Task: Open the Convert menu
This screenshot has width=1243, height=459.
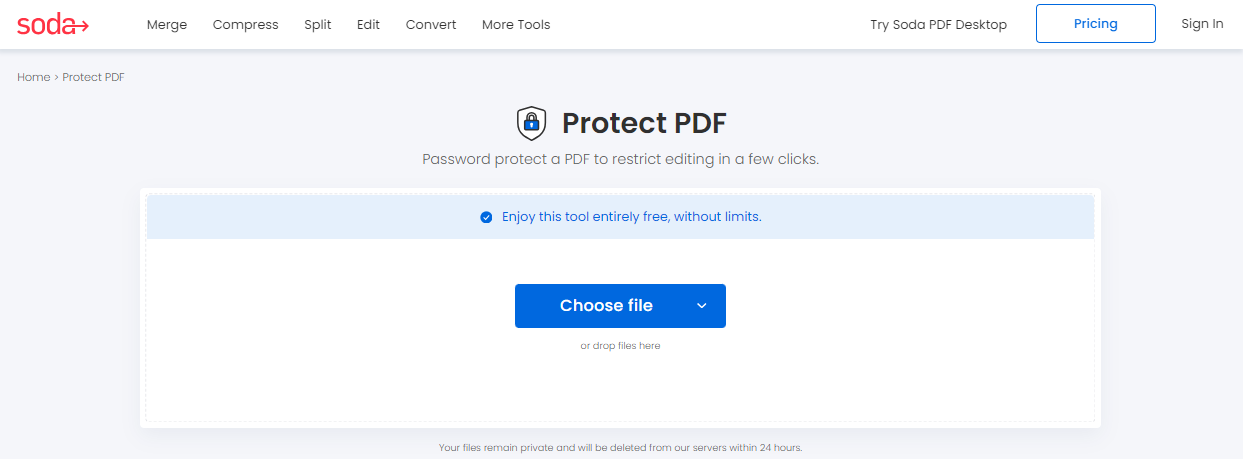Action: [x=431, y=24]
